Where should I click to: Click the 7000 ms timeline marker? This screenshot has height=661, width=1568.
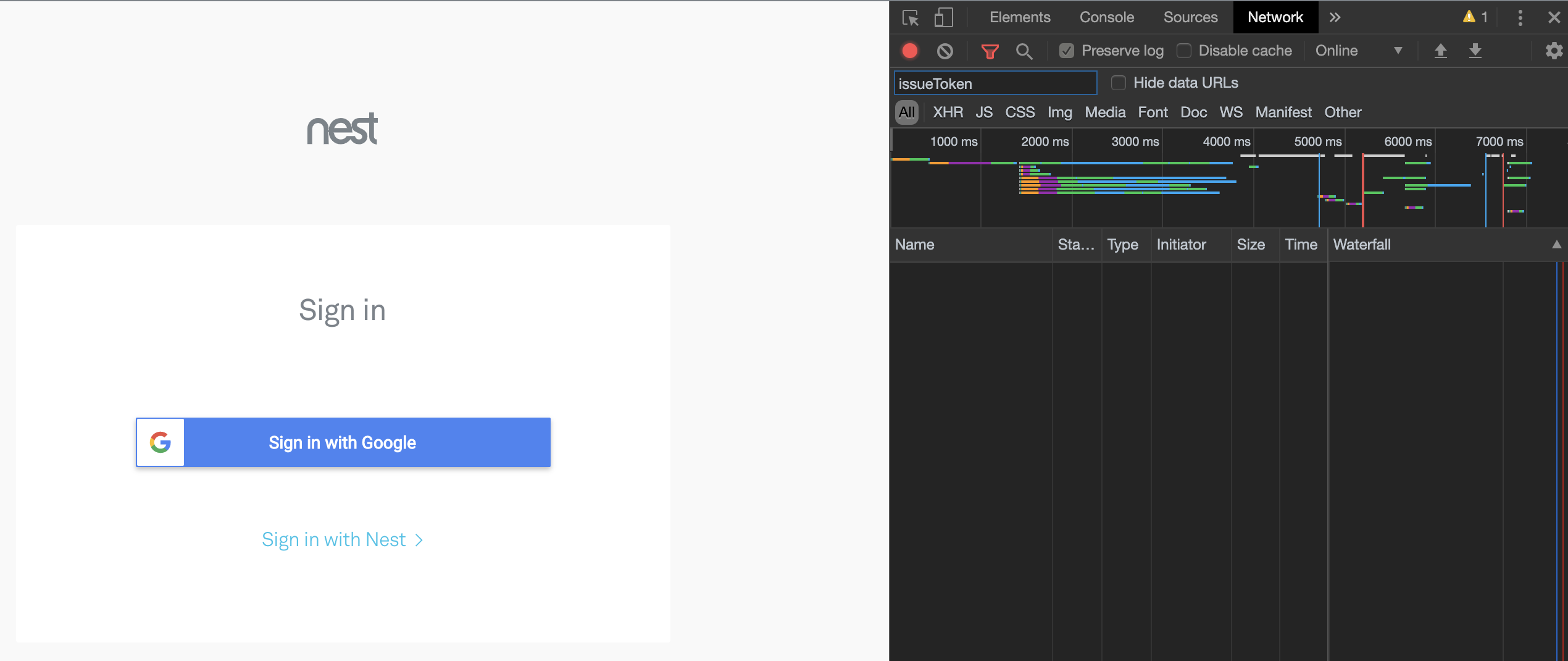coord(1499,141)
